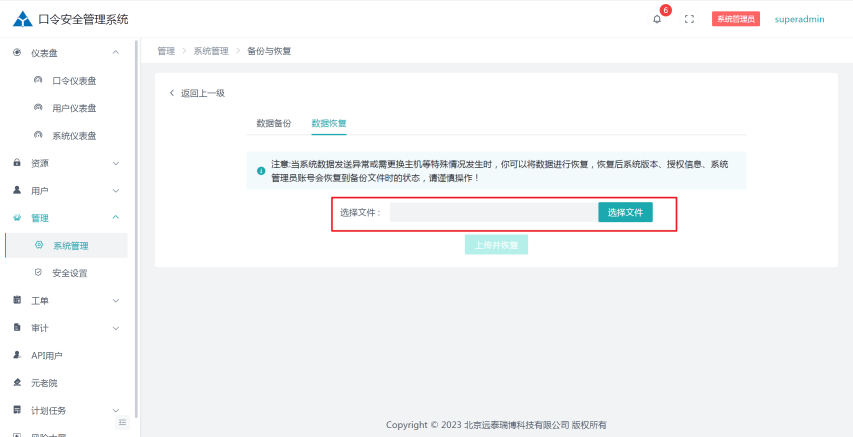
Task: Click the sidebar collapse icon at bottom
Action: point(123,422)
